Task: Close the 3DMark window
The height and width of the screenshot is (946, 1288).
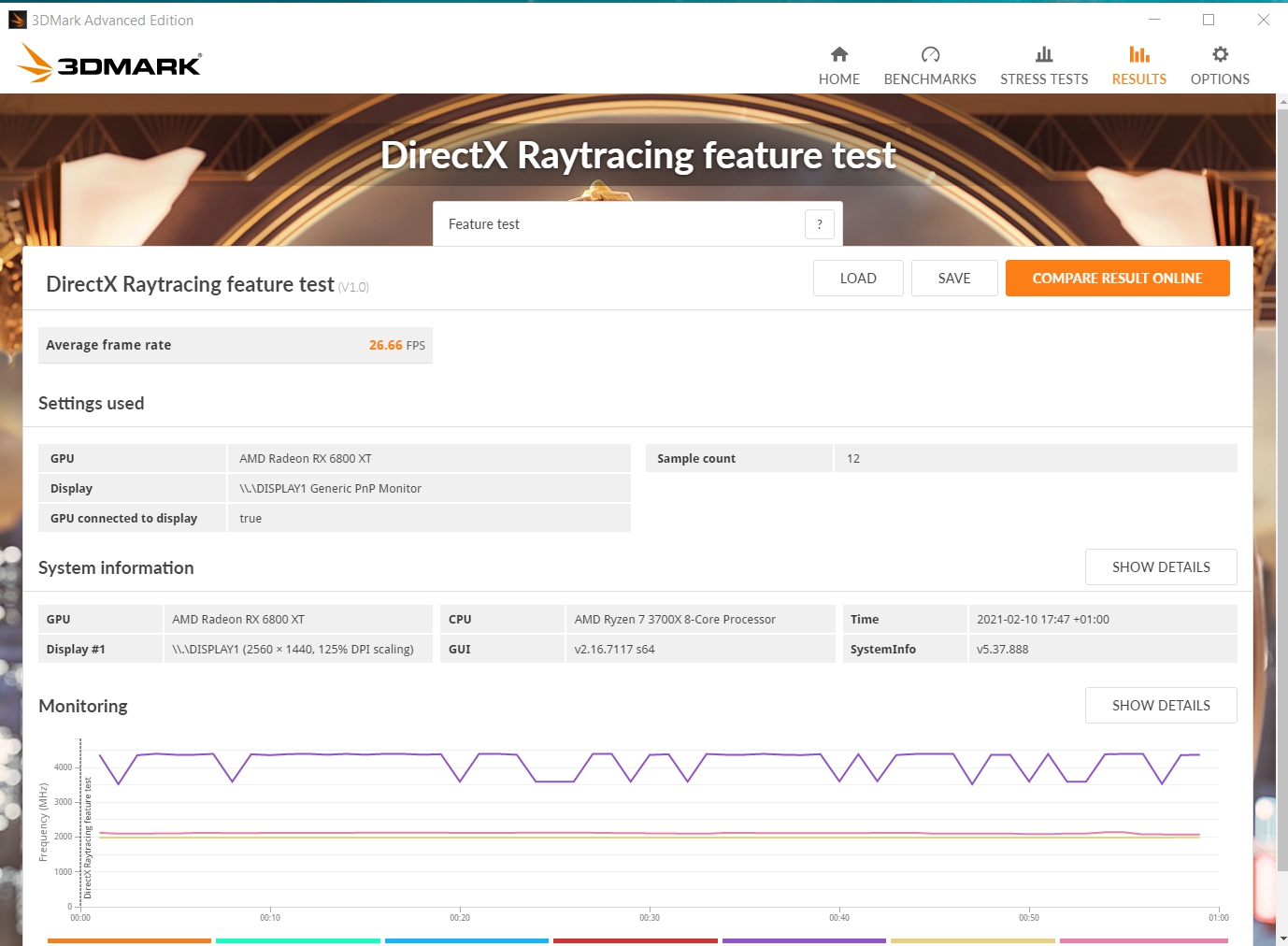Action: pyautogui.click(x=1263, y=20)
